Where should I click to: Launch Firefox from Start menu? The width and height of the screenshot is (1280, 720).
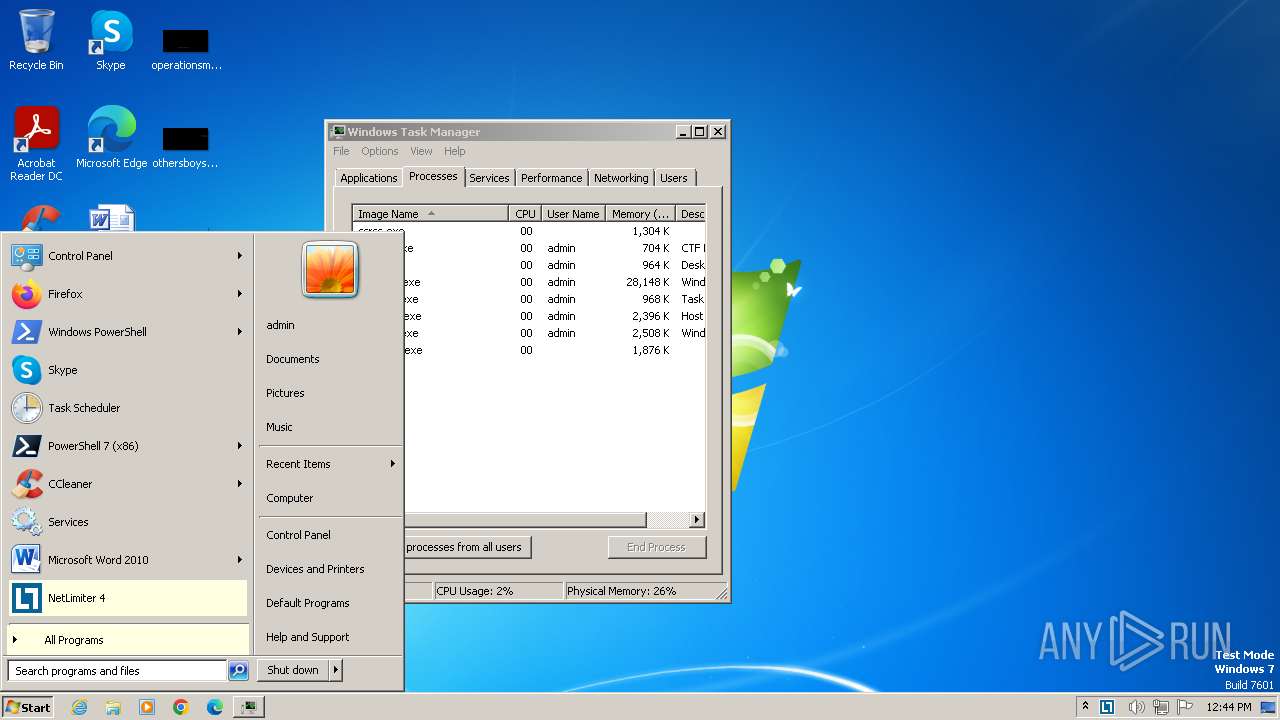(x=128, y=294)
